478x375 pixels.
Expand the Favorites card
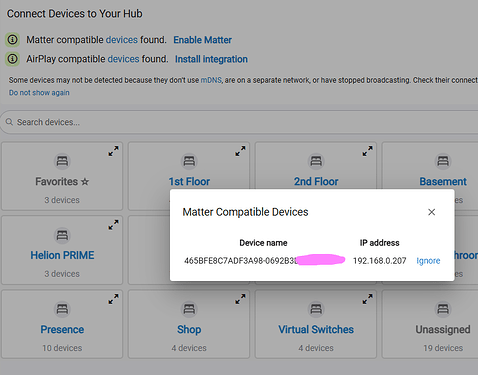coord(113,151)
